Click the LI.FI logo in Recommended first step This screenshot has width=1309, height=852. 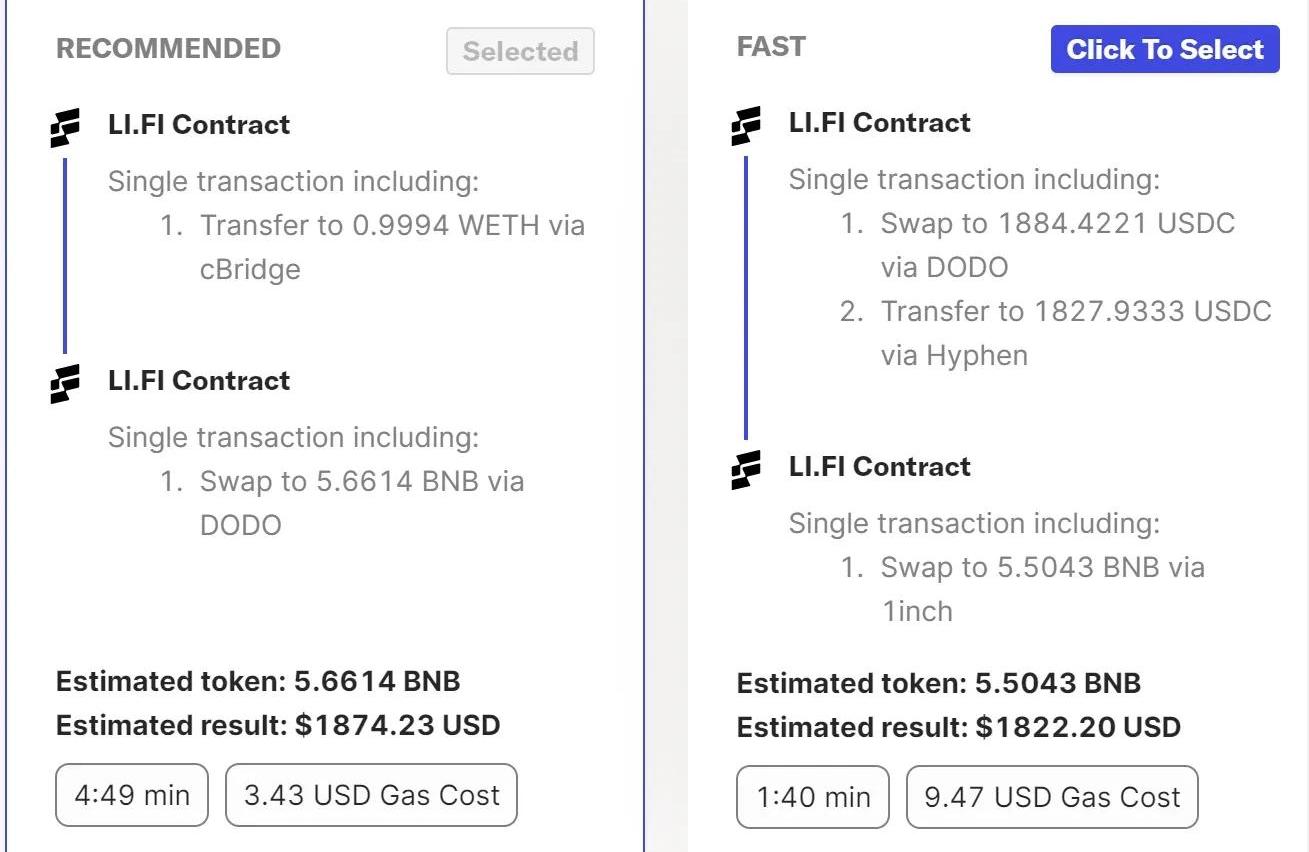(x=66, y=128)
